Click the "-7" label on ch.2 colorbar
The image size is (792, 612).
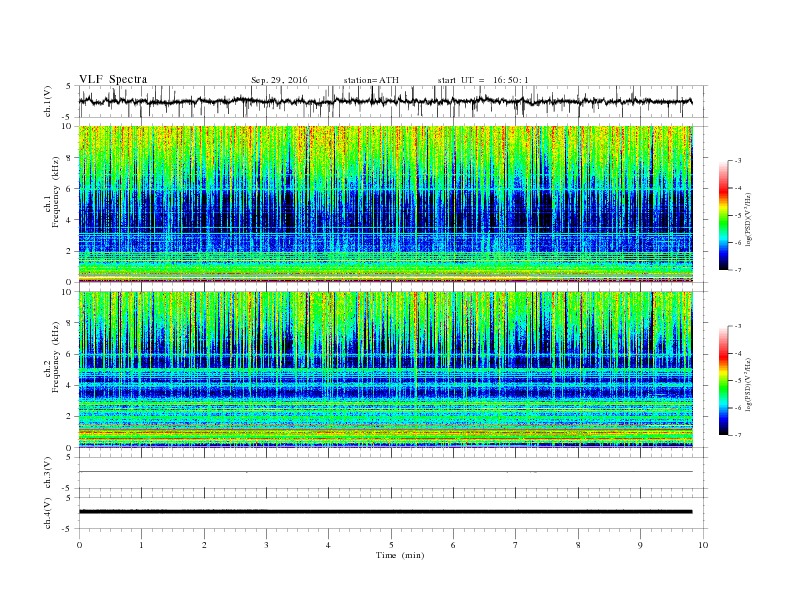coord(738,435)
